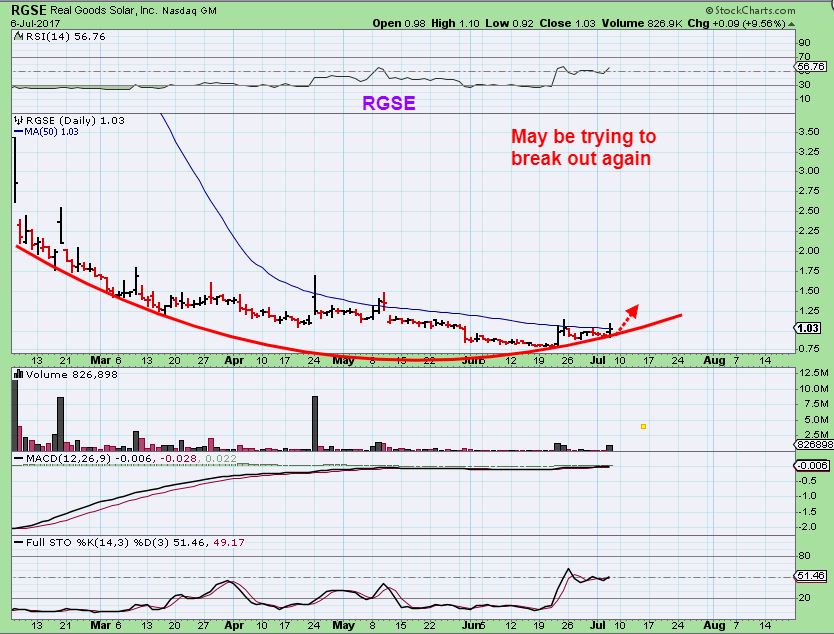Screen dimensions: 834x634
Task: Click the 51.46 stochastic value tag
Action: click(x=811, y=575)
